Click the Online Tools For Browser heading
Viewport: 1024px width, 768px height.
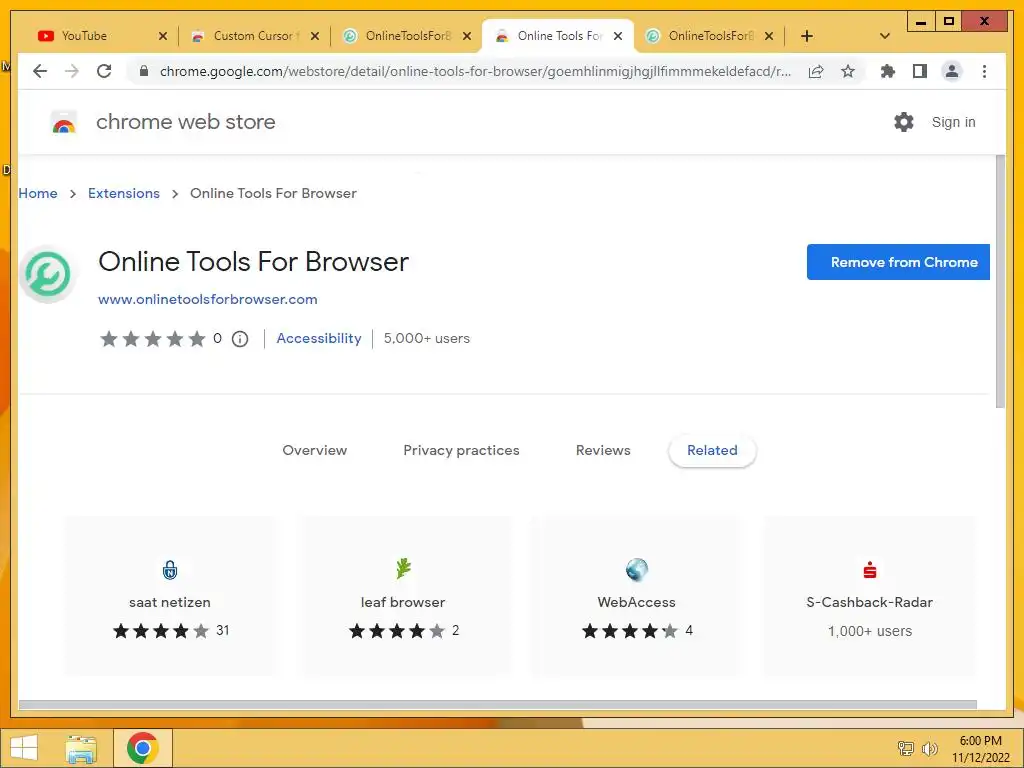pyautogui.click(x=253, y=261)
